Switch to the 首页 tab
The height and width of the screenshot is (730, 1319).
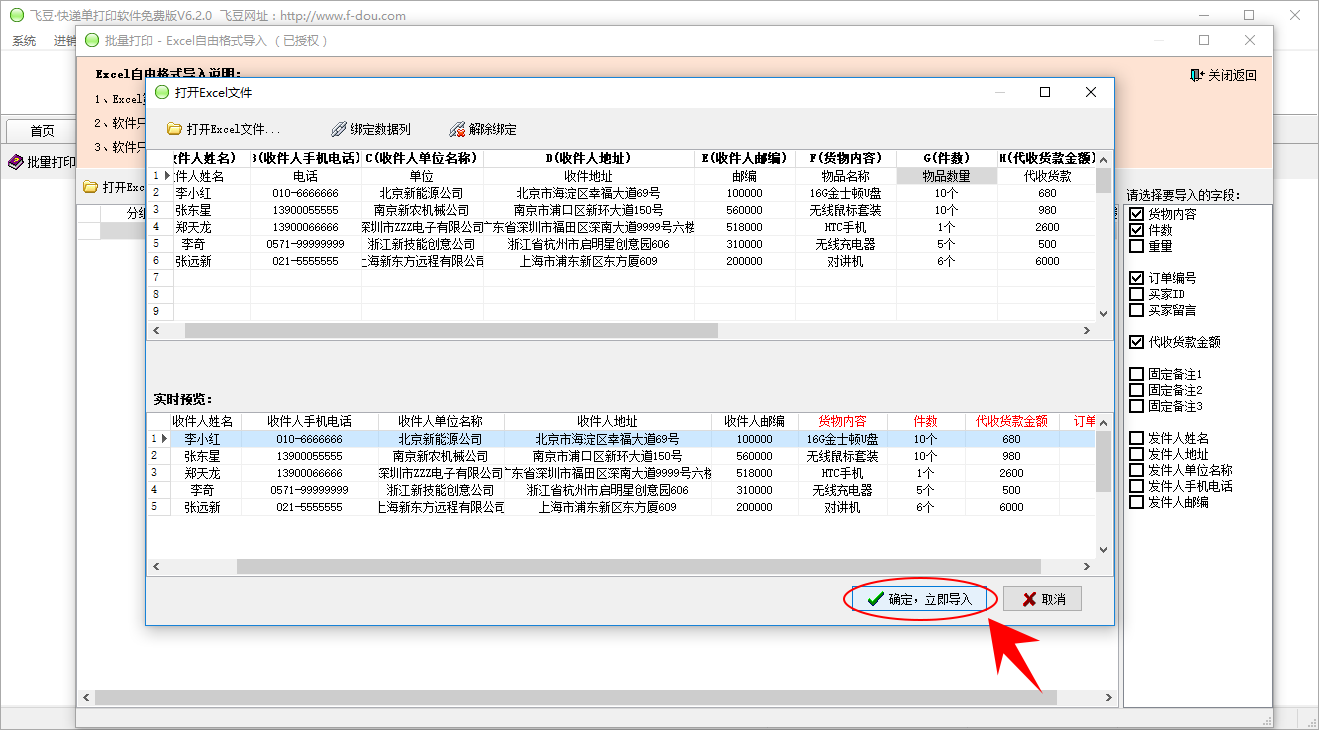(42, 131)
